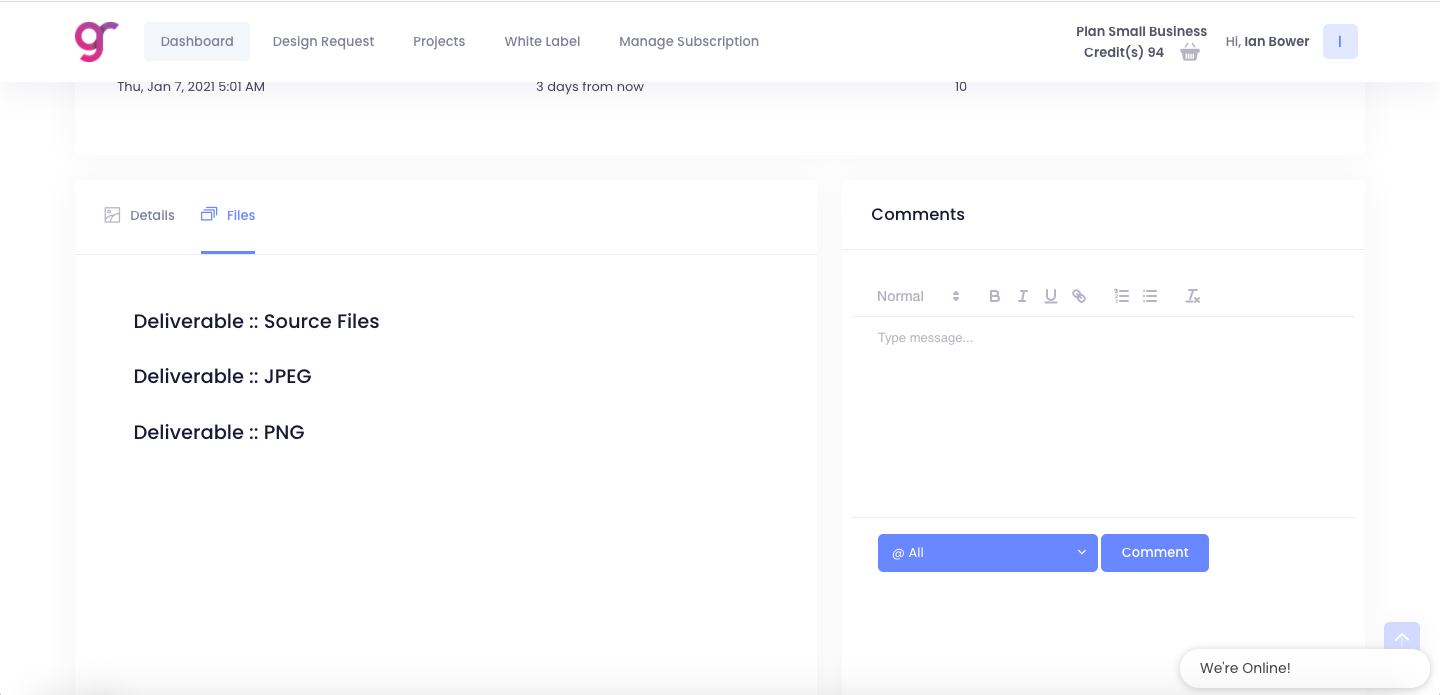Click the Comment submit button
Screen dimensions: 1440x695
point(1155,553)
